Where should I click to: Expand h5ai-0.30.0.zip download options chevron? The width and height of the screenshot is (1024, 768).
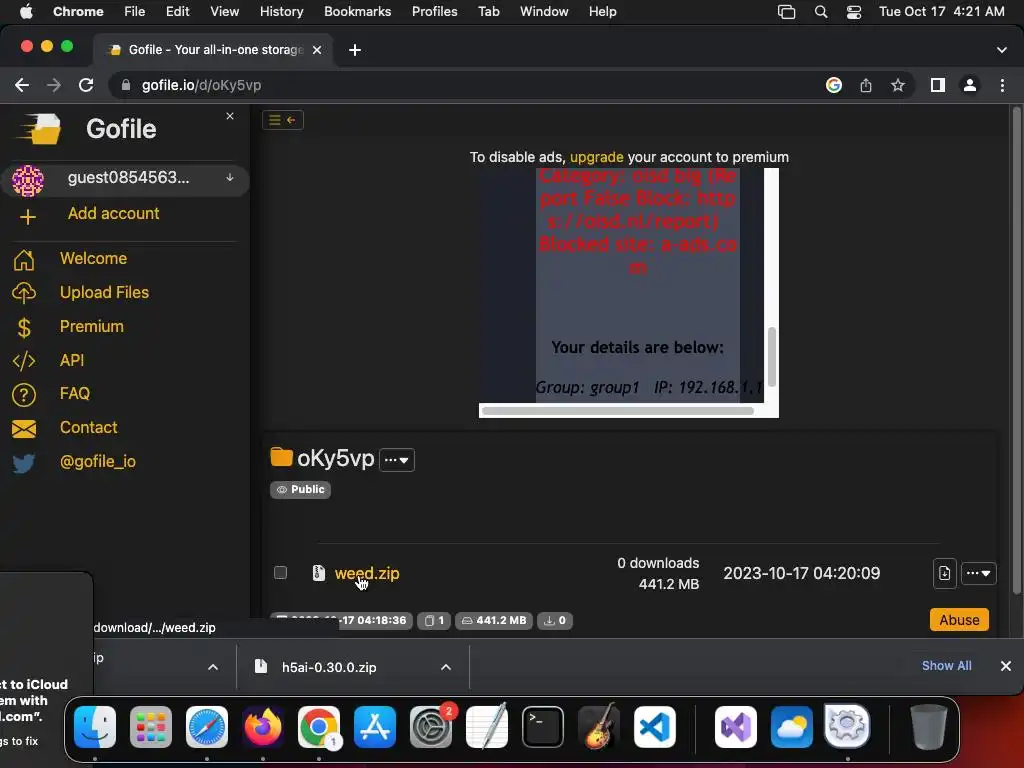pos(446,667)
